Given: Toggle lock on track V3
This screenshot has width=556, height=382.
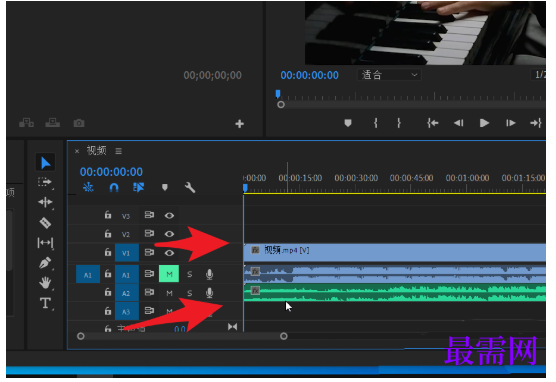Looking at the screenshot, I should (108, 215).
